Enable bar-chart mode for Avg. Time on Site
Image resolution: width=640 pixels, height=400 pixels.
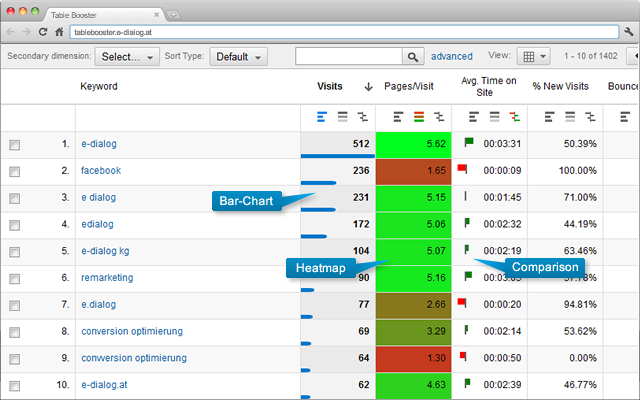point(473,117)
